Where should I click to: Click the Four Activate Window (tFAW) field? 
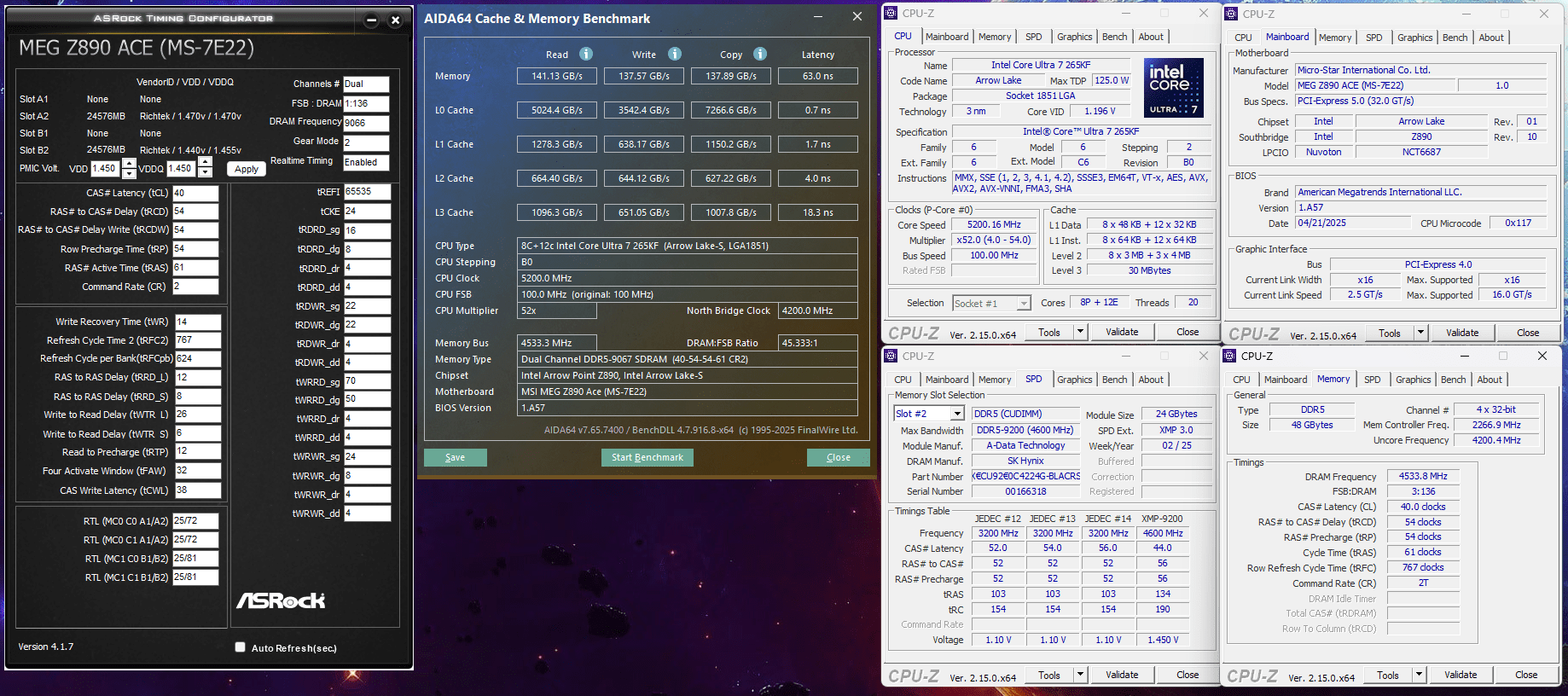(x=198, y=470)
